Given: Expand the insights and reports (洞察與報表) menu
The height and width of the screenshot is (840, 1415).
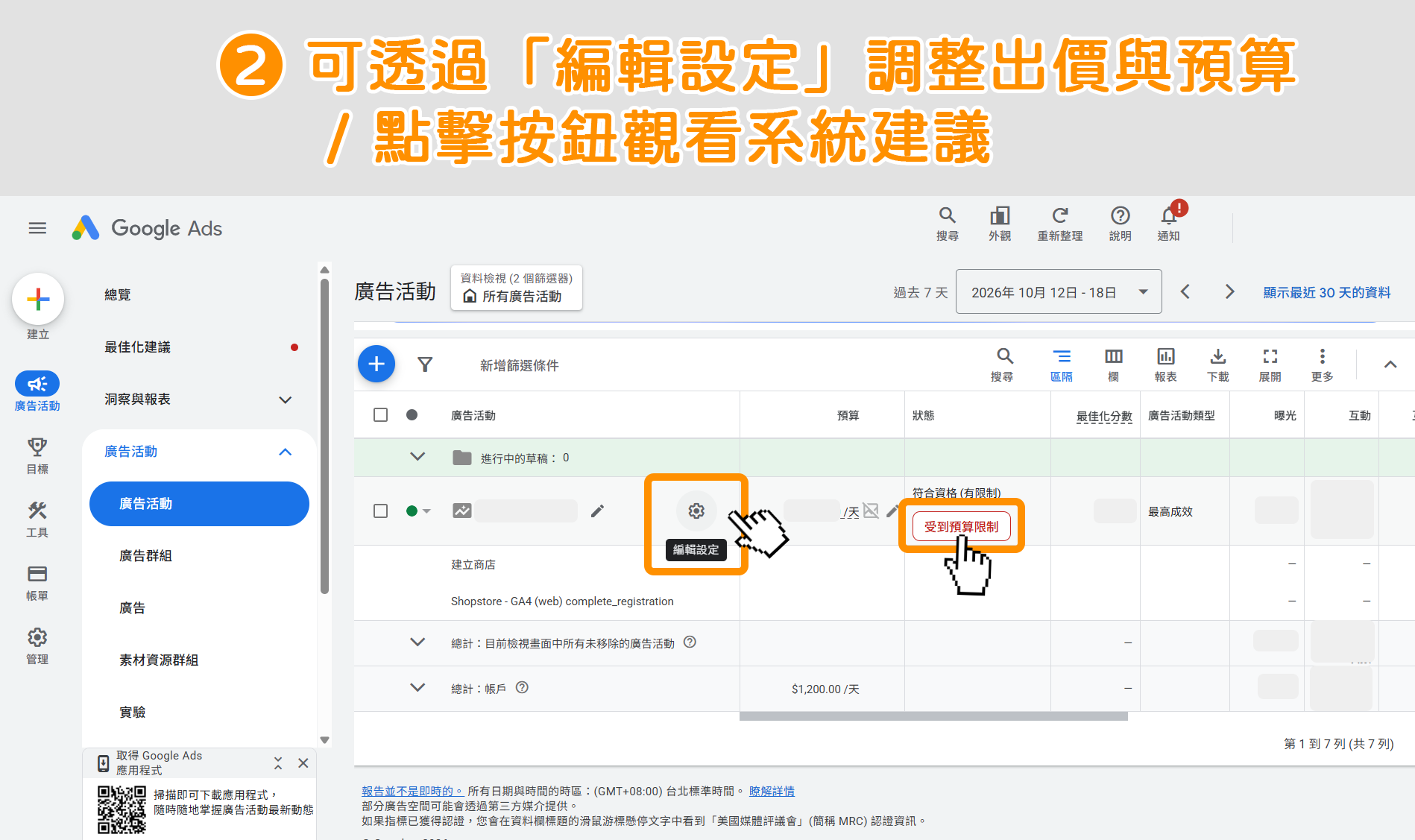Looking at the screenshot, I should point(286,400).
